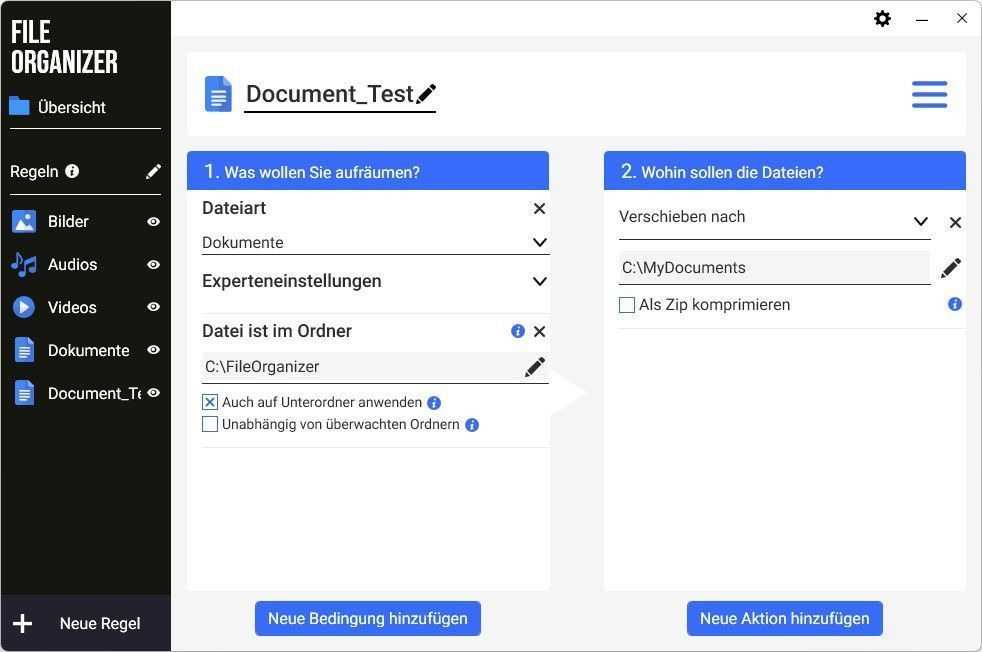Click 'Neue Aktion hinzufügen' button

click(785, 619)
